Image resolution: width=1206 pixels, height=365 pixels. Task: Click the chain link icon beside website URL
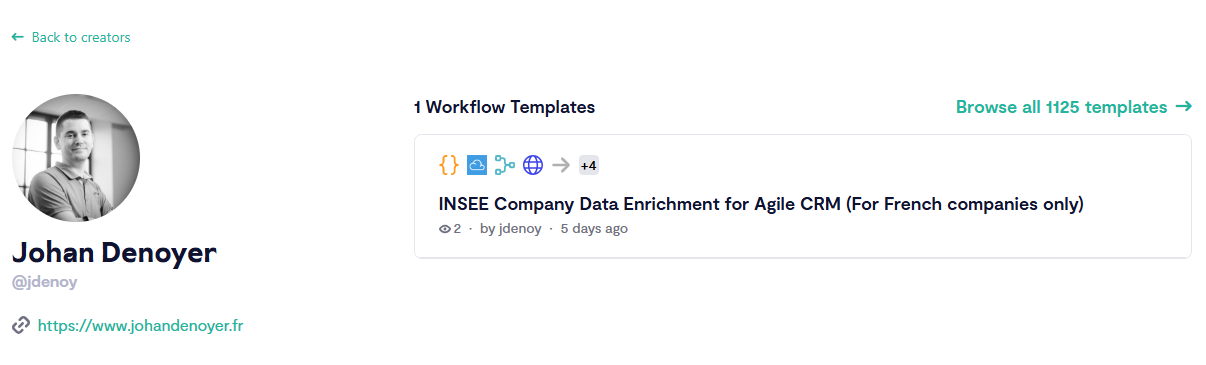point(20,325)
